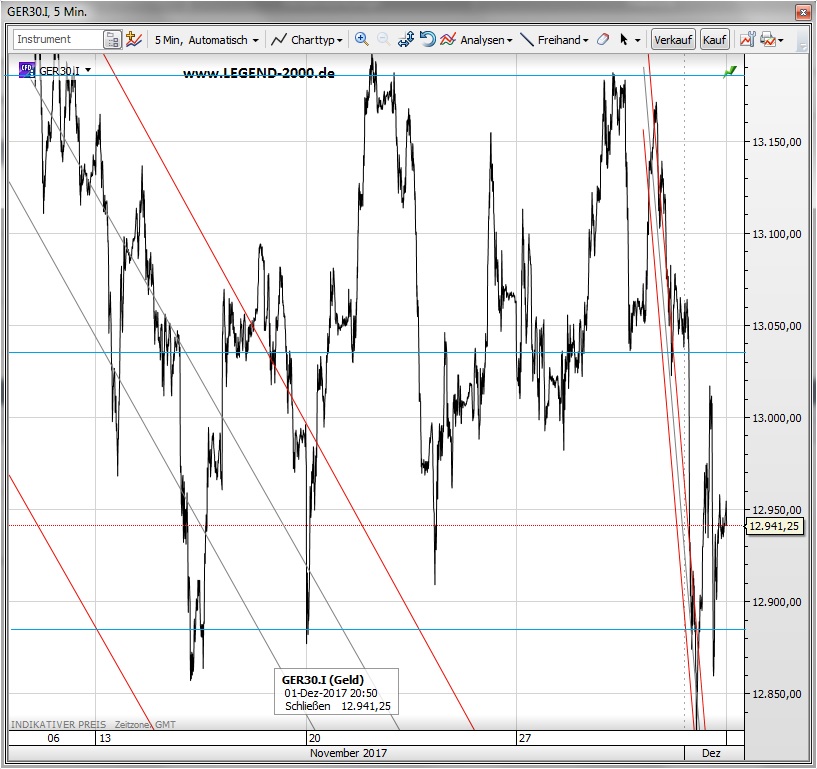This screenshot has width=817, height=769.
Task: Click the line chart icon beside Charttyp
Action: pos(279,40)
